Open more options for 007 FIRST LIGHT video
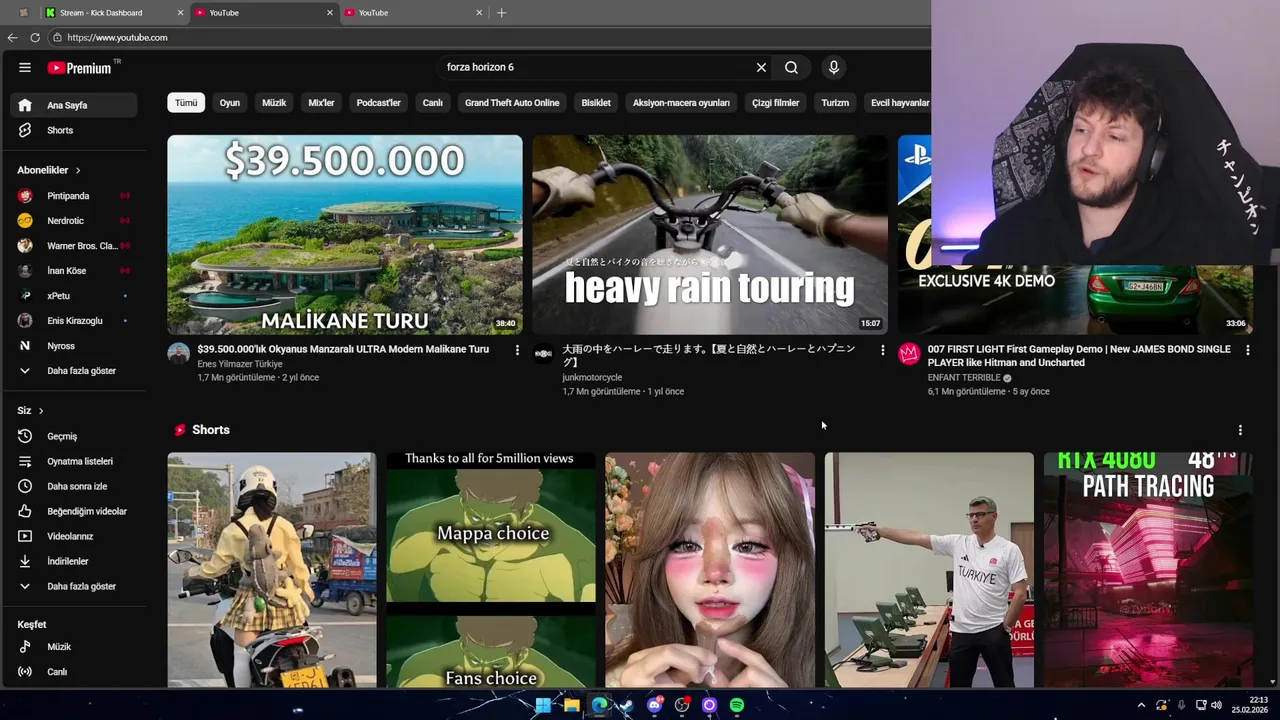Viewport: 1280px width, 720px height. (x=1247, y=350)
